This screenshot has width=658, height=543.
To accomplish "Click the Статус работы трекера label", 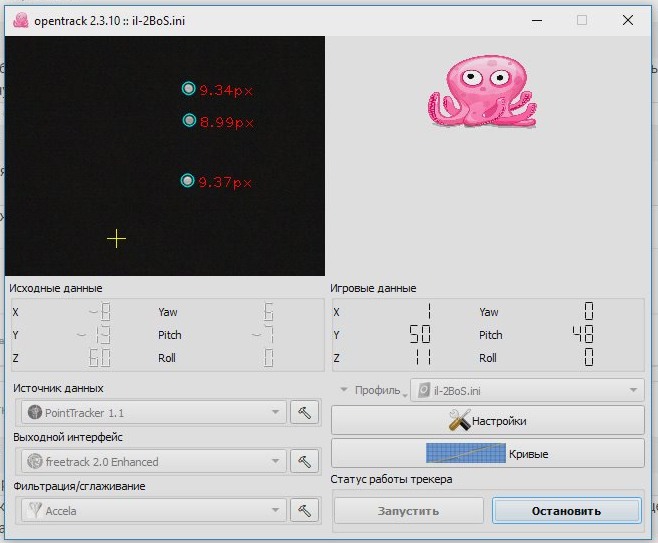I will click(x=391, y=479).
